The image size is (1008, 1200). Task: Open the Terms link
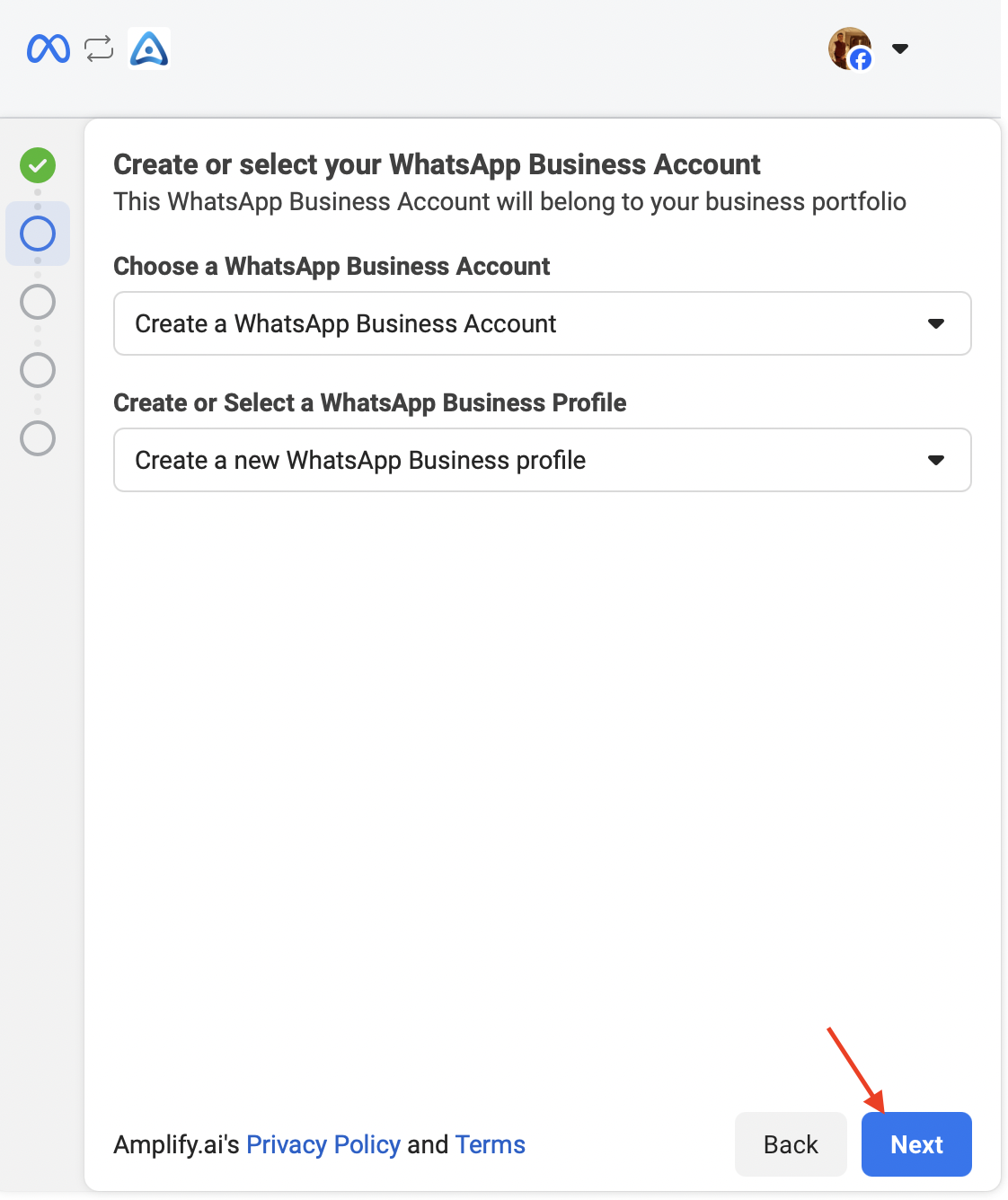pyautogui.click(x=490, y=1144)
